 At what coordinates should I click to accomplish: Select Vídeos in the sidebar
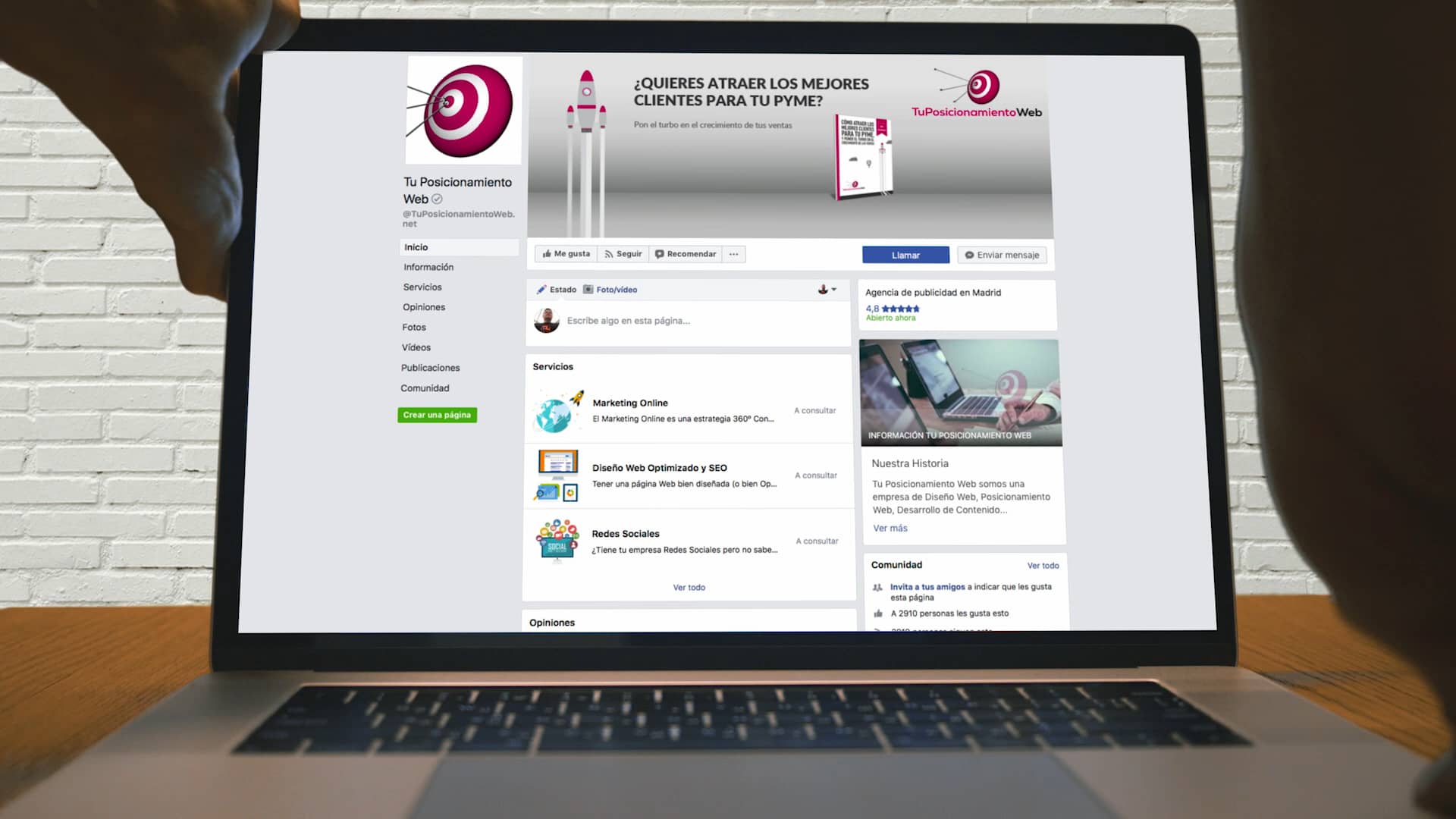tap(416, 347)
